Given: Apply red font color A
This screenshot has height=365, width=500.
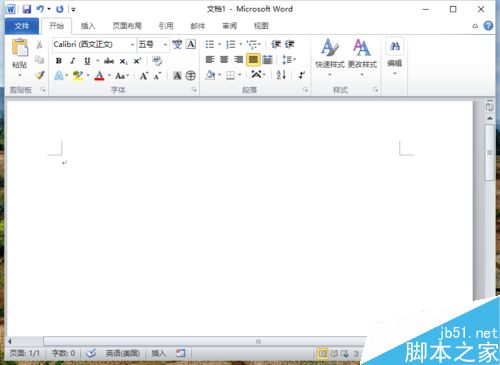Looking at the screenshot, I should 99,76.
